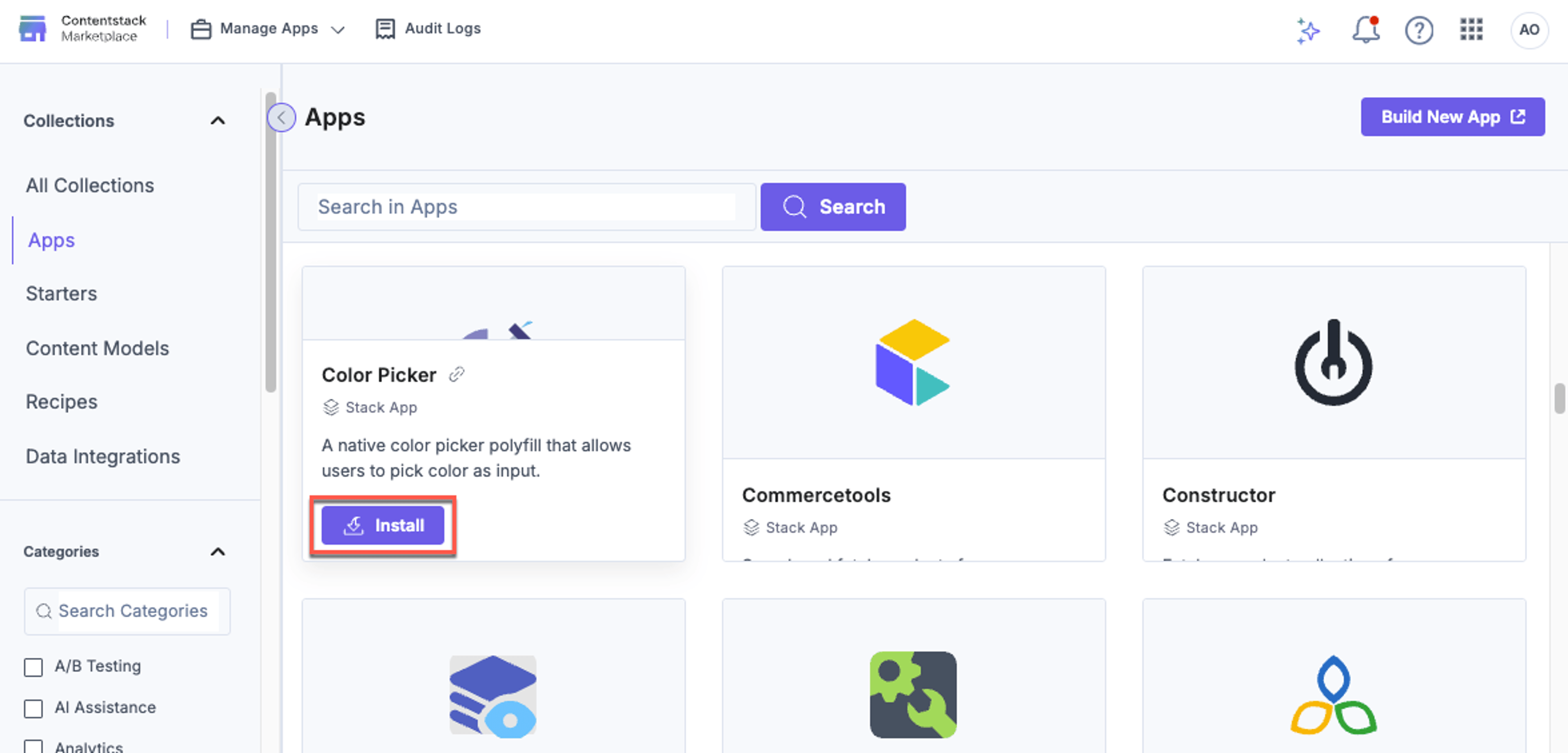Open the app with three-leaf logo
1568x753 pixels.
pyautogui.click(x=1333, y=695)
